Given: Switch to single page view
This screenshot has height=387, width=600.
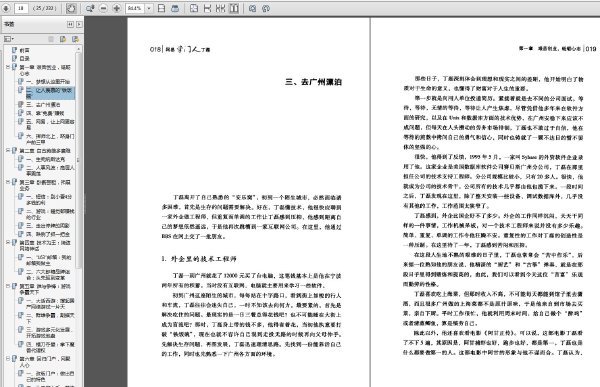Looking at the screenshot, I should click(x=194, y=8).
